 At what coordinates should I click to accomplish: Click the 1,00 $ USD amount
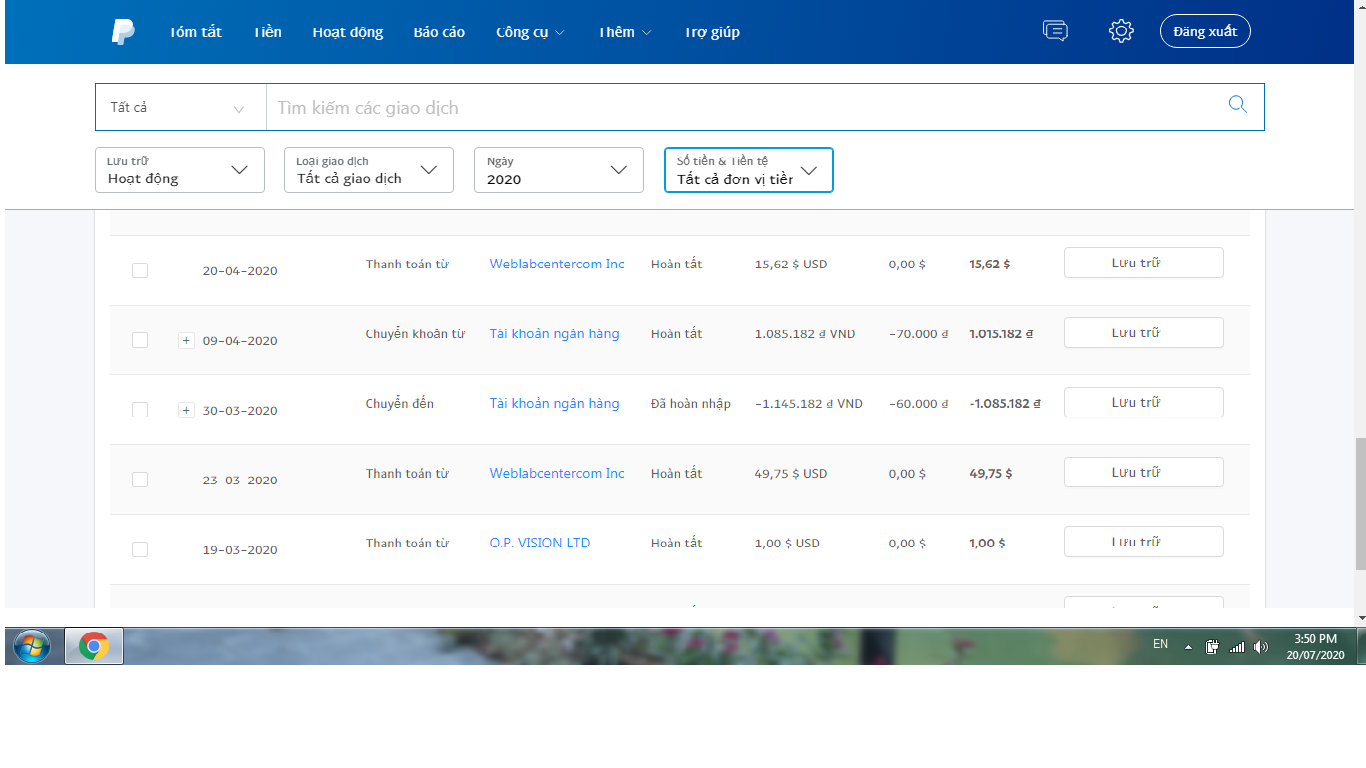click(x=787, y=543)
